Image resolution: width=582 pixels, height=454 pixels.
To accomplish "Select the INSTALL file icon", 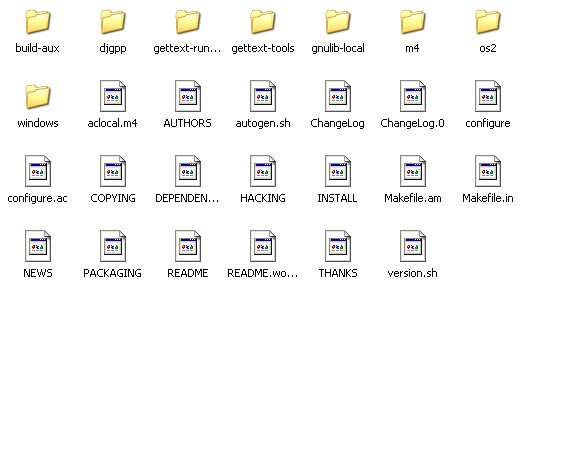I will [338, 171].
